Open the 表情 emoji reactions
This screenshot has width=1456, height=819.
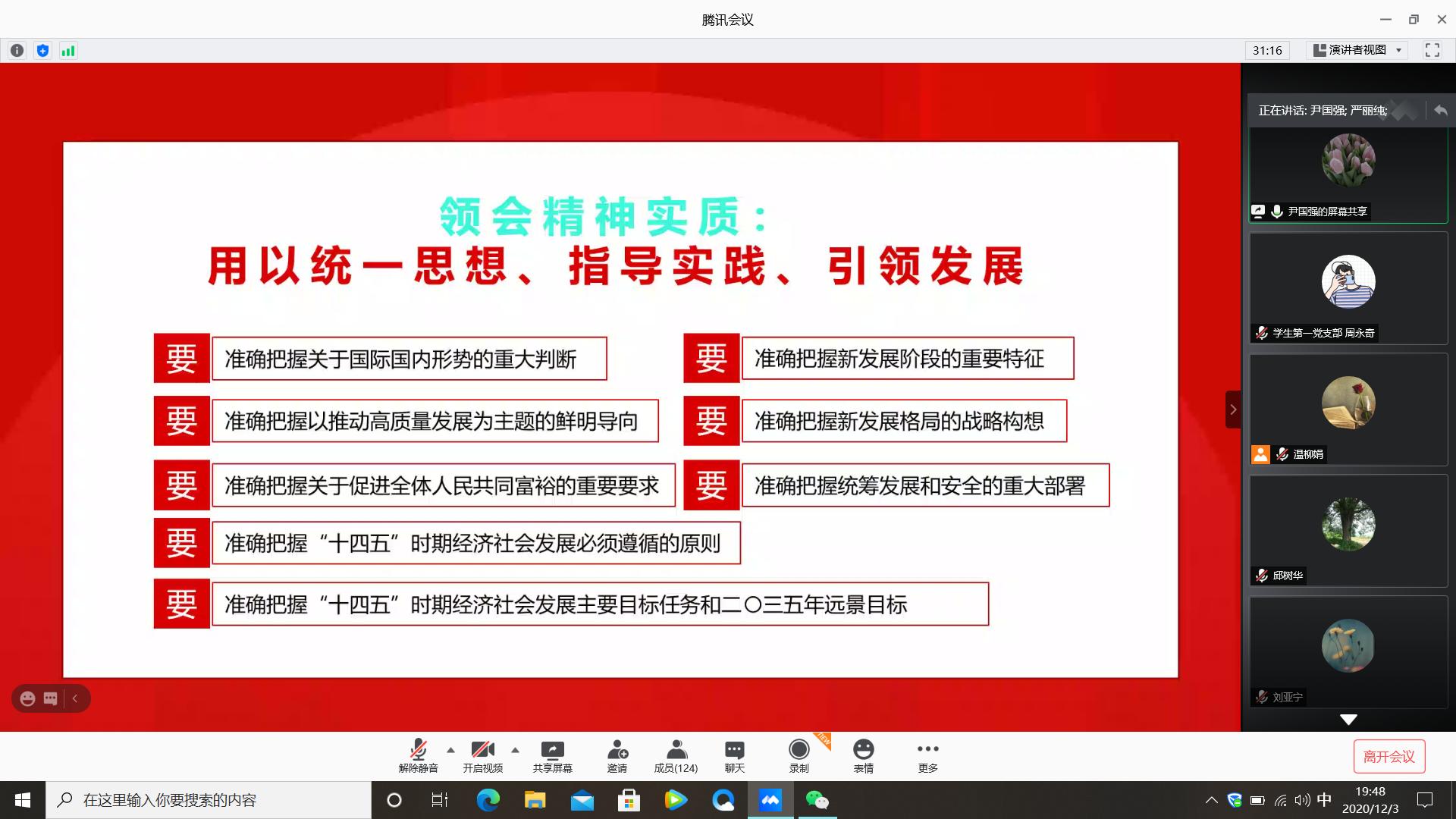coord(863,756)
